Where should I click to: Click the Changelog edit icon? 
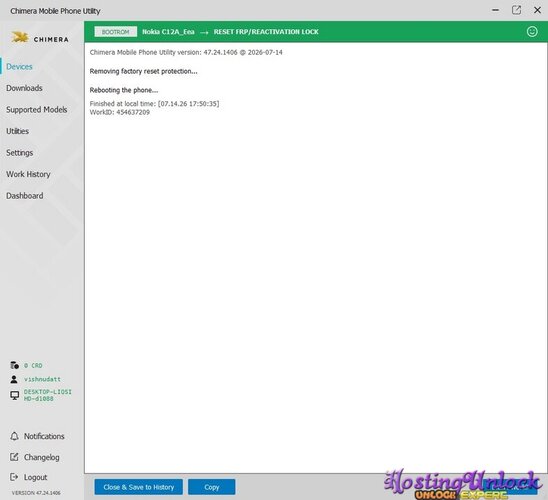click(14, 457)
